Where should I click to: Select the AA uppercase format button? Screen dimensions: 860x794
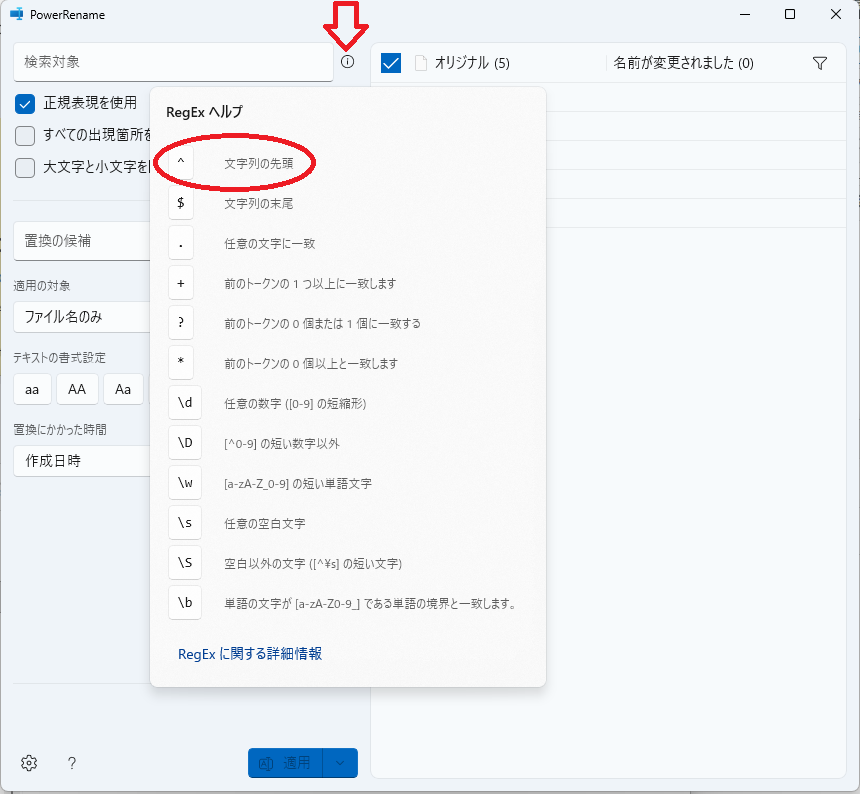pyautogui.click(x=77, y=389)
